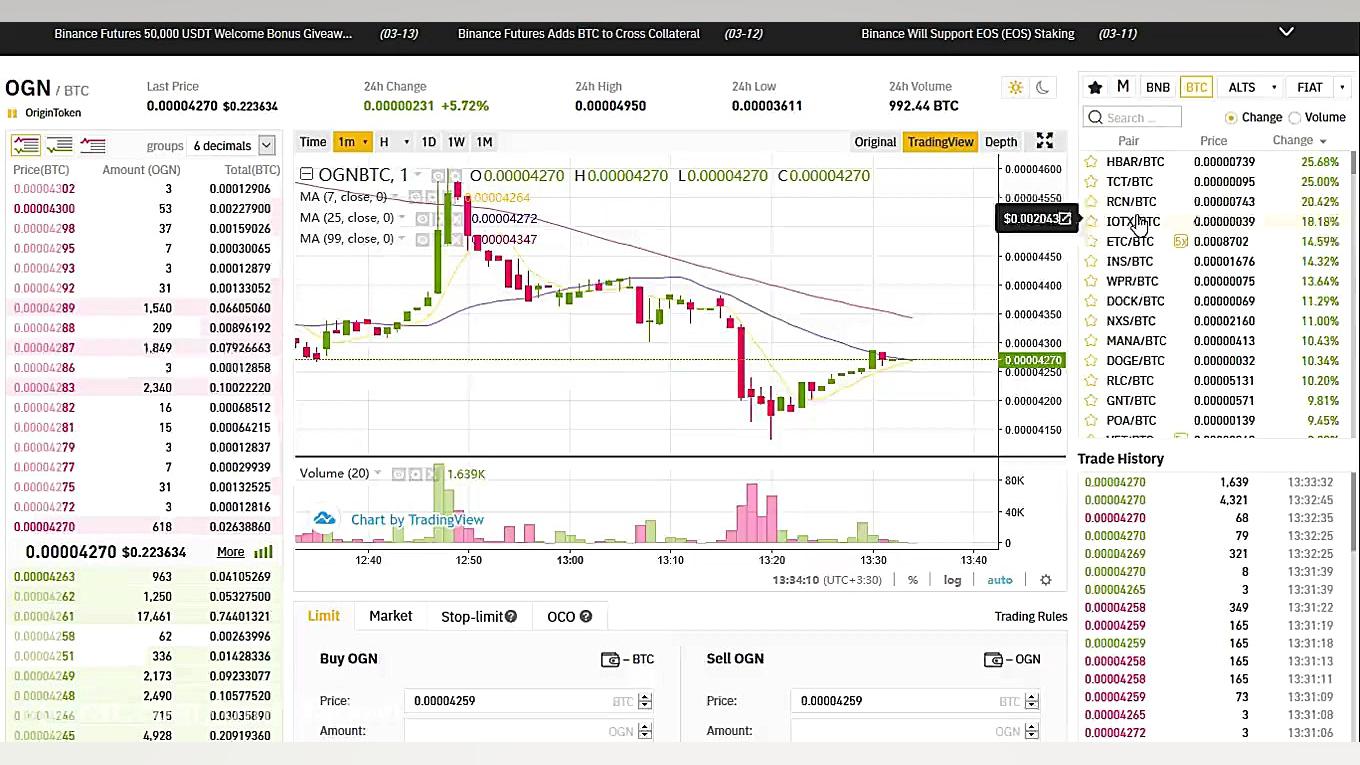The width and height of the screenshot is (1360, 765).
Task: Favorite the HBAR/BTC pair star
Action: pos(1091,161)
